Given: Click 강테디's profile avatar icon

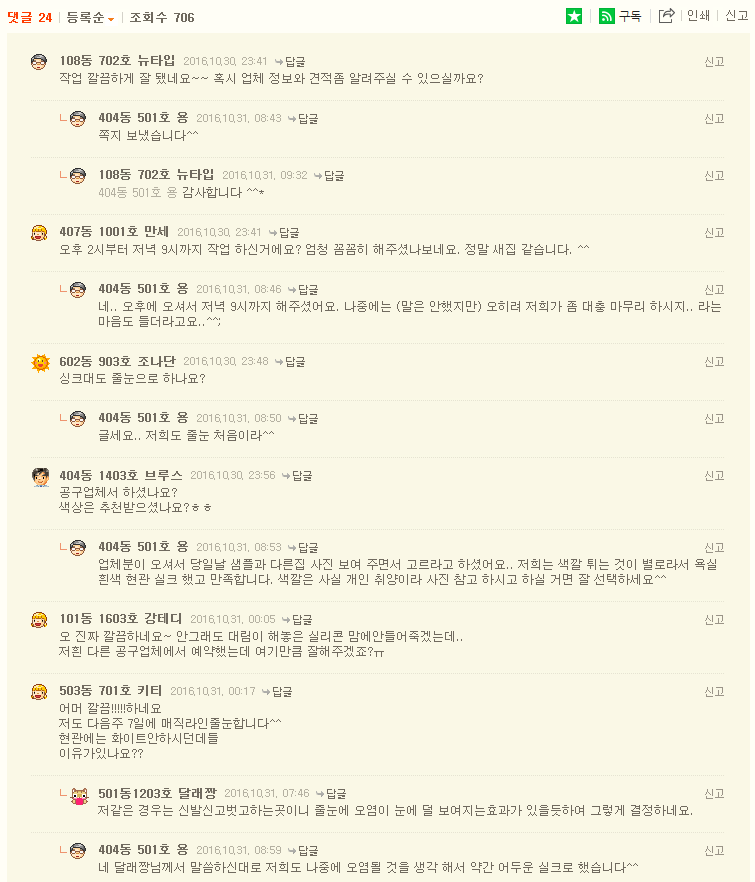Looking at the screenshot, I should [x=40, y=620].
